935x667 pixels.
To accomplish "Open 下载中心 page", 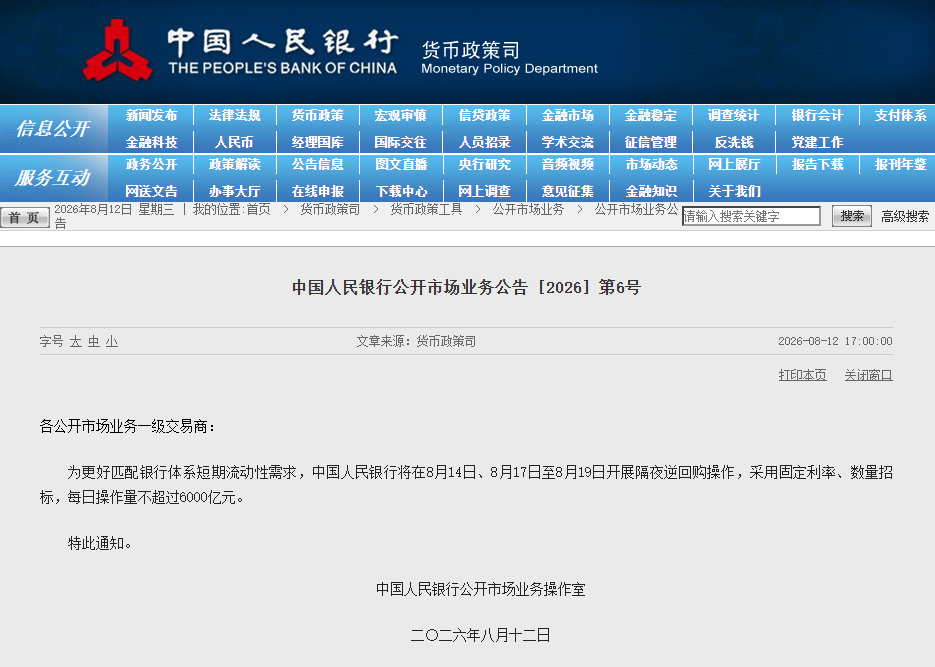I will point(401,191).
